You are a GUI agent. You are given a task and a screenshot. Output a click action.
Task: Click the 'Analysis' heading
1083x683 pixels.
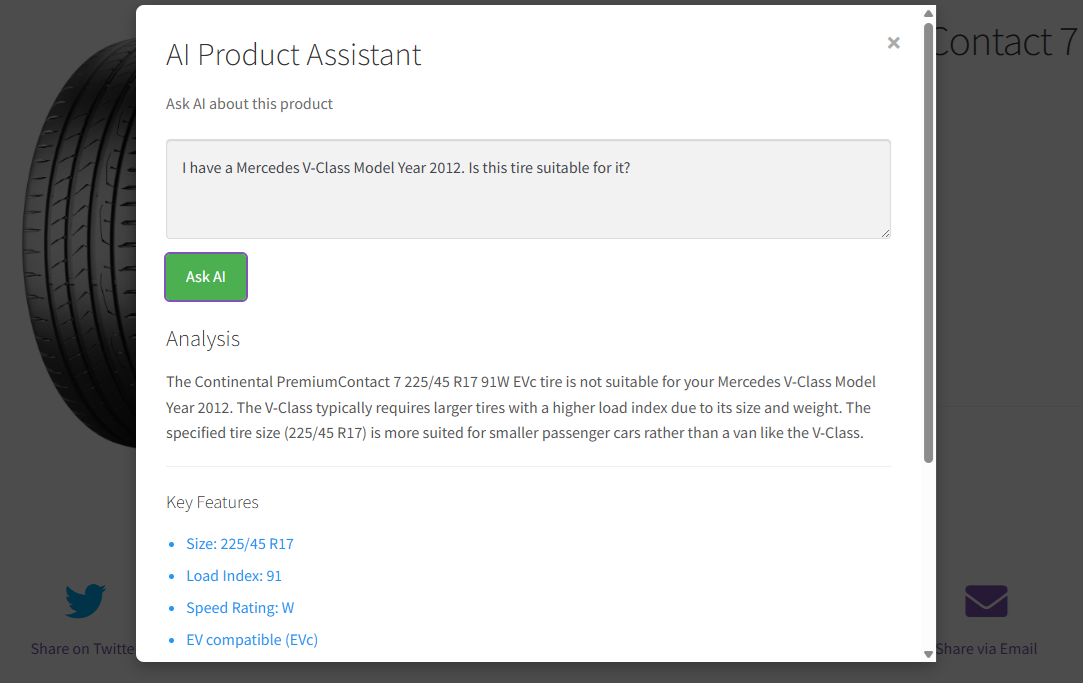(x=202, y=339)
